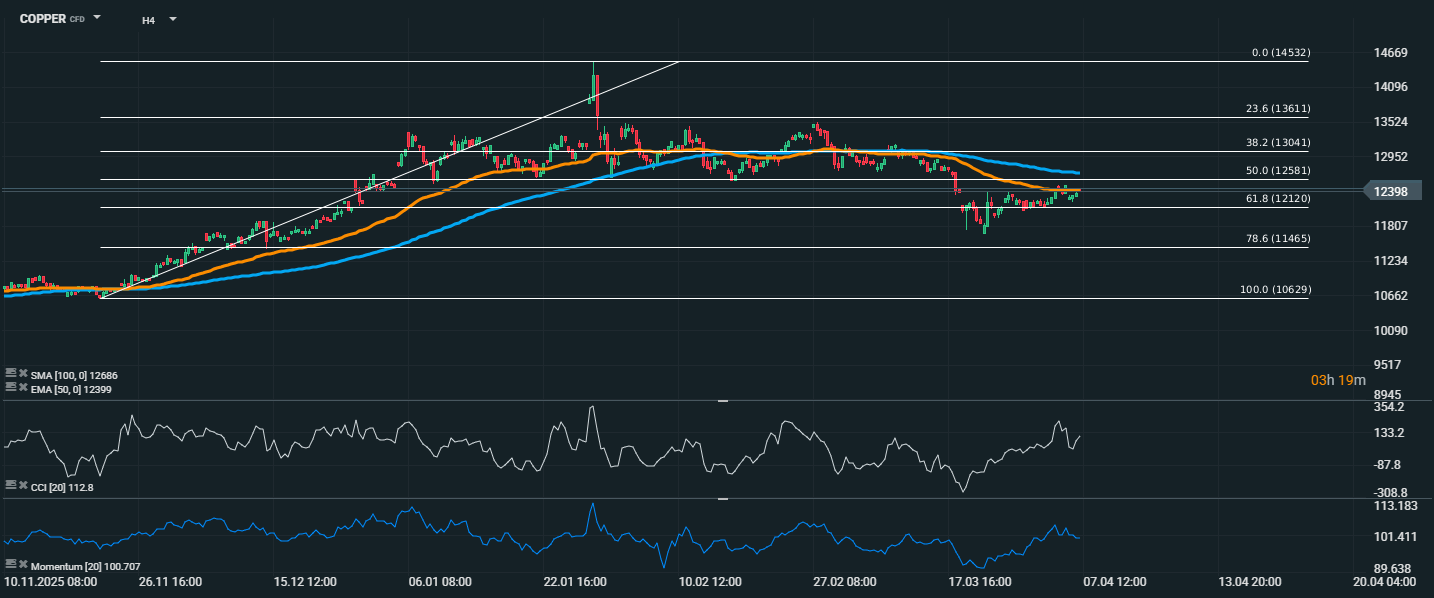Grab the divider handle above CCI panel
The height and width of the screenshot is (598, 1434).
pyautogui.click(x=723, y=401)
